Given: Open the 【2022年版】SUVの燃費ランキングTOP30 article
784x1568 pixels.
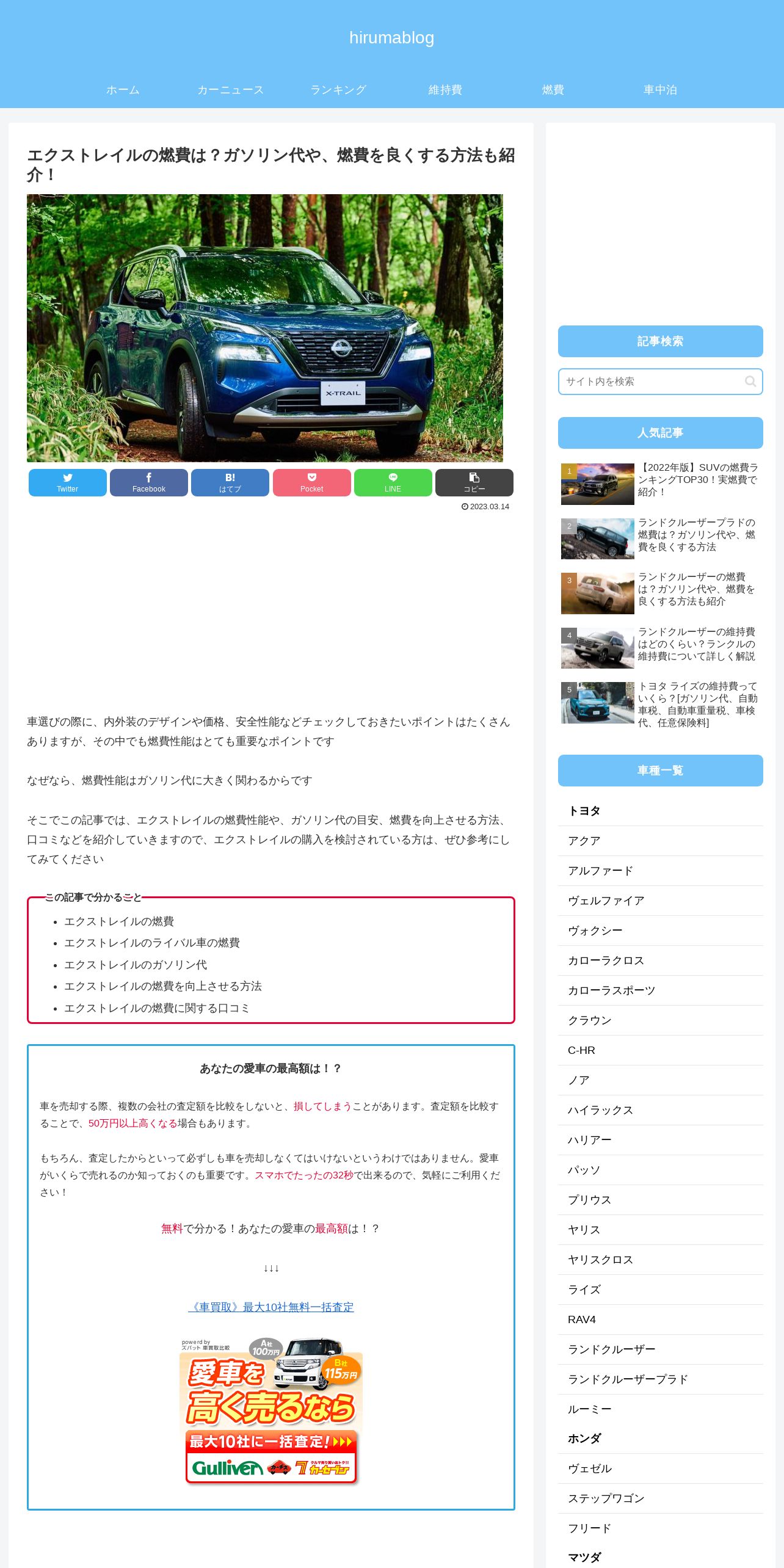Looking at the screenshot, I should click(698, 479).
